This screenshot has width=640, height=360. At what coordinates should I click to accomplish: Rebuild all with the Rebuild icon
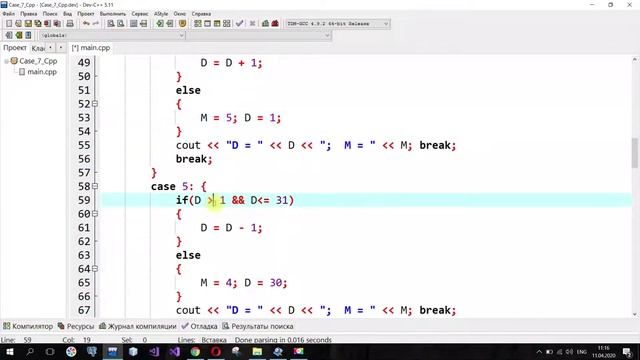point(227,24)
